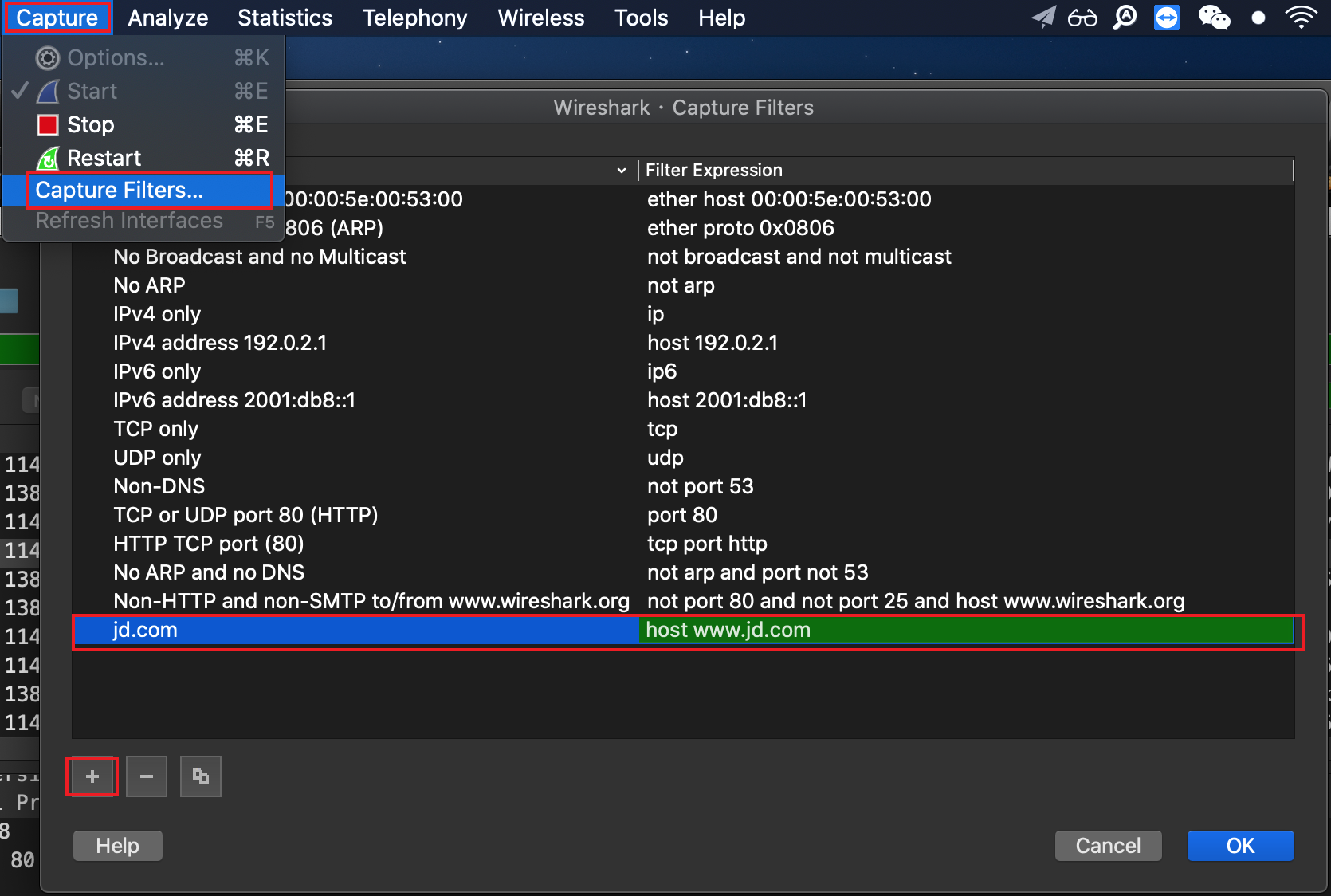Select the IPv6 only filter row
The width and height of the screenshot is (1331, 896).
(x=157, y=371)
